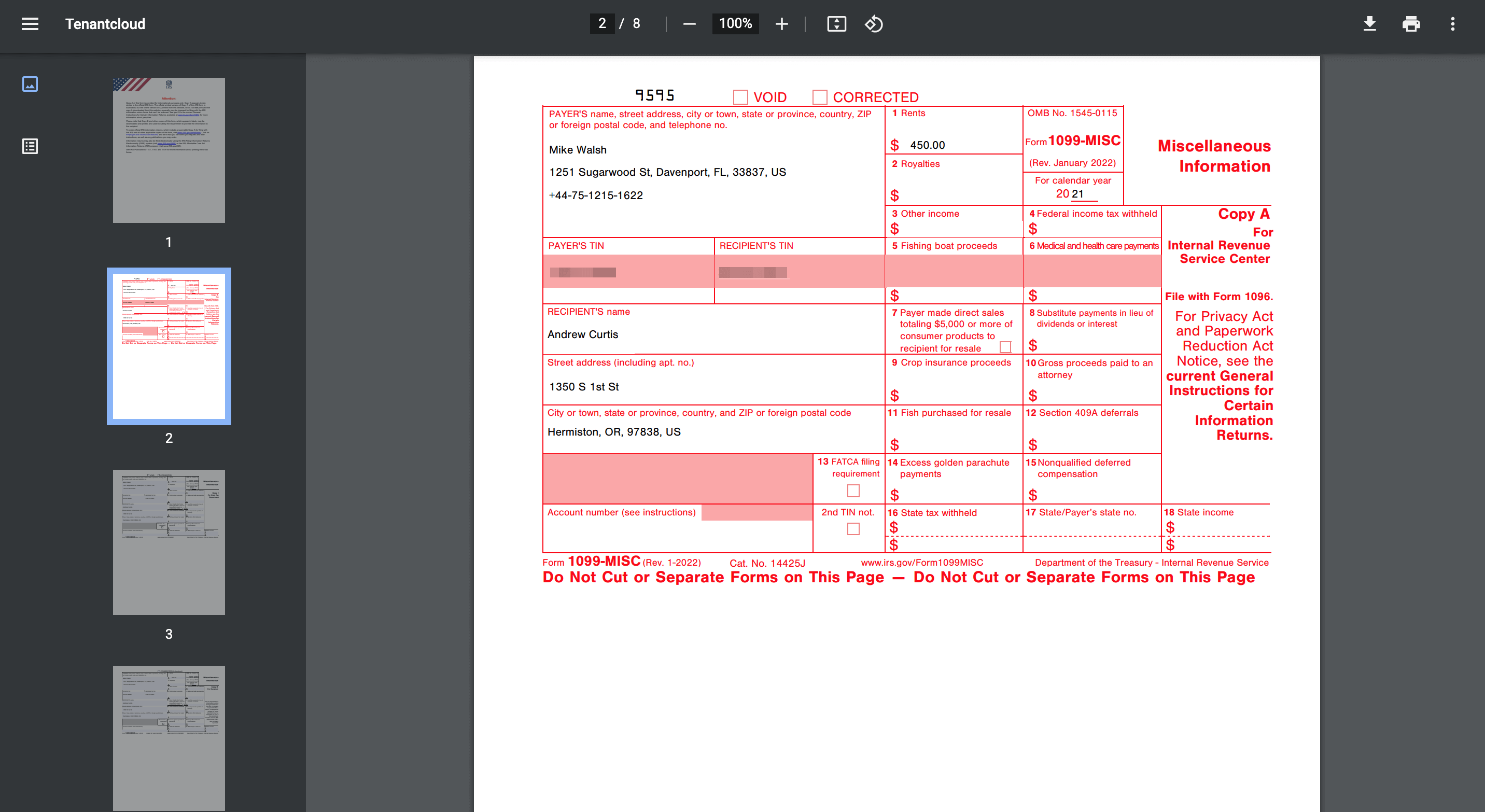Click the 17 State/Payer's state no. label
Screen dimensions: 1485x812
tap(1081, 512)
